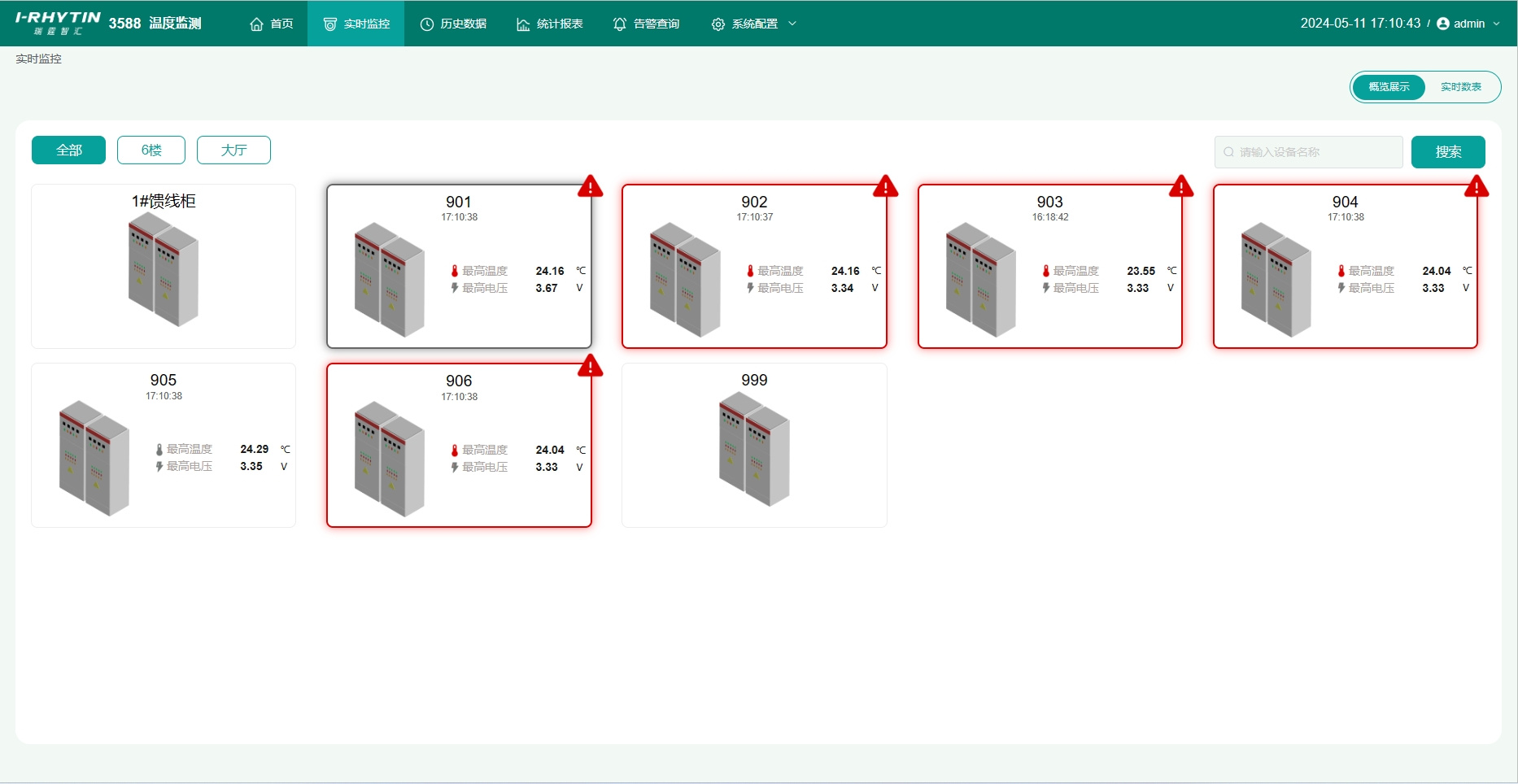Select the 全部 filter

68,150
